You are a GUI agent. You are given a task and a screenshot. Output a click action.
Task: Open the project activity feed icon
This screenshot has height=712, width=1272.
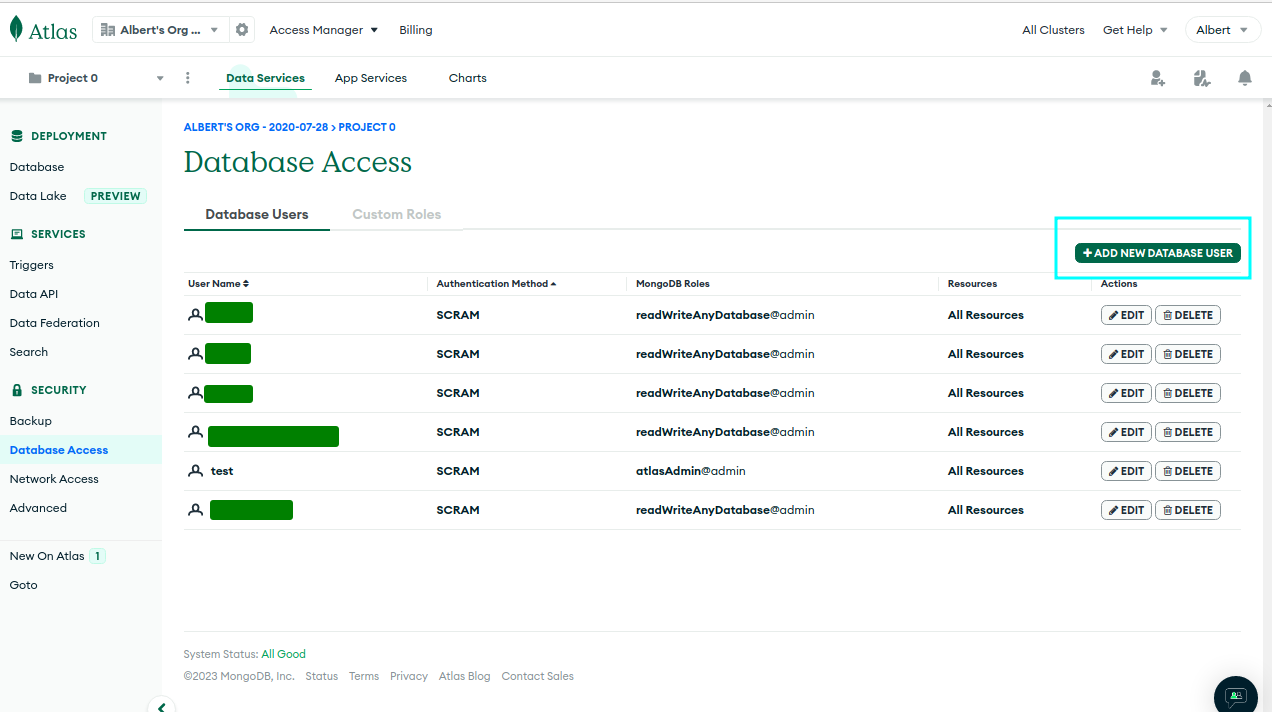pos(1202,78)
